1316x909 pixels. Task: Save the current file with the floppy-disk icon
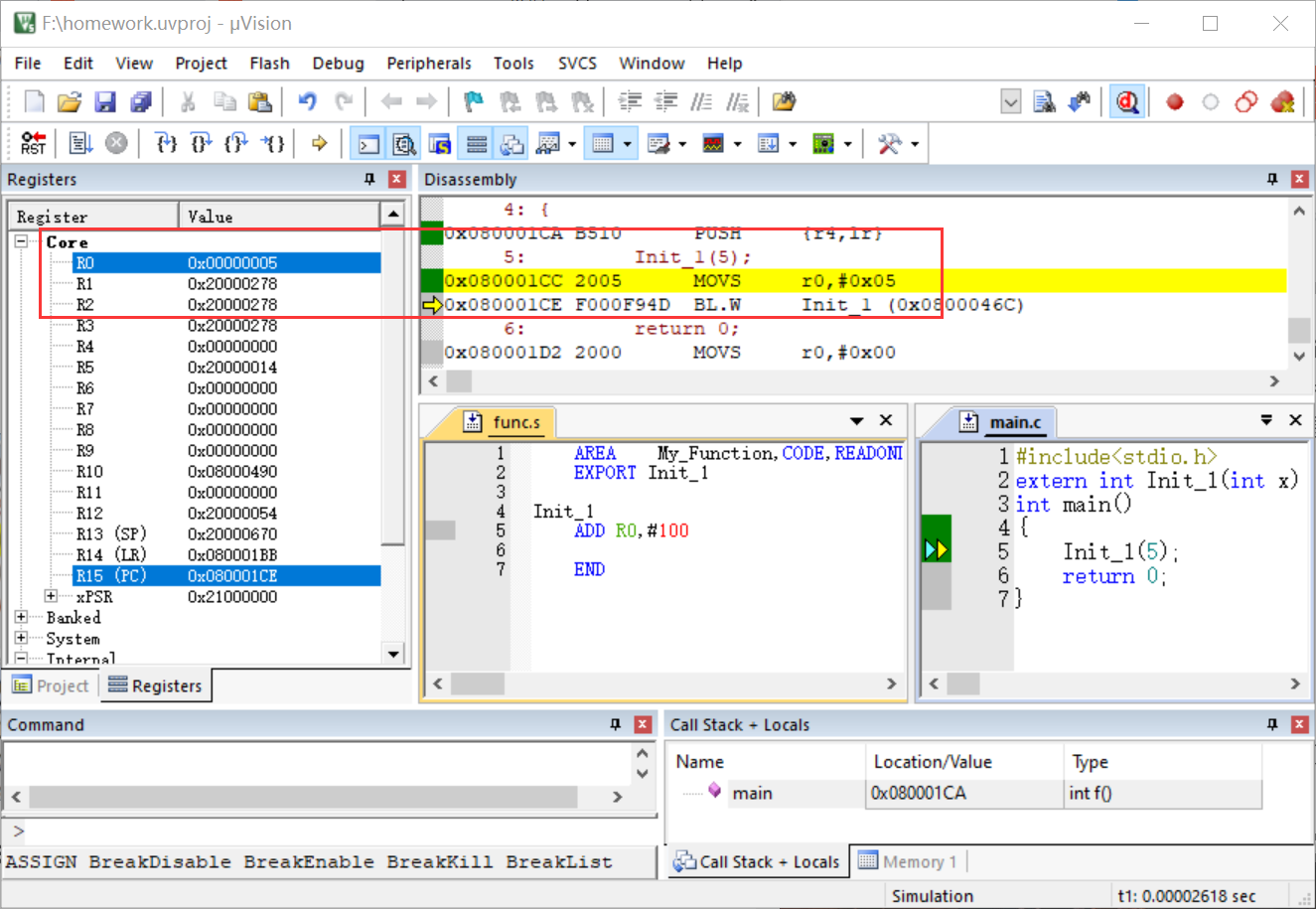(105, 101)
